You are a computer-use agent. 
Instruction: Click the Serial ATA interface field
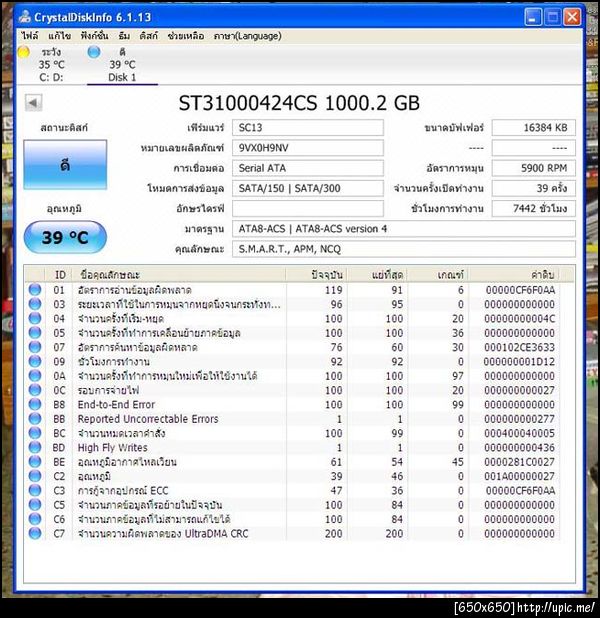308,168
